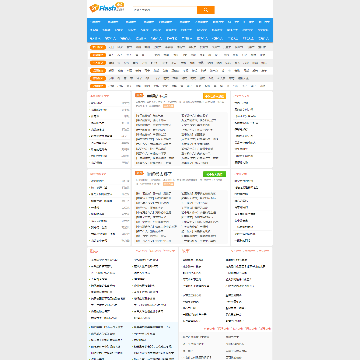Focus the search text field beside logo
The image size is (360, 360).
pyautogui.click(x=165, y=10)
